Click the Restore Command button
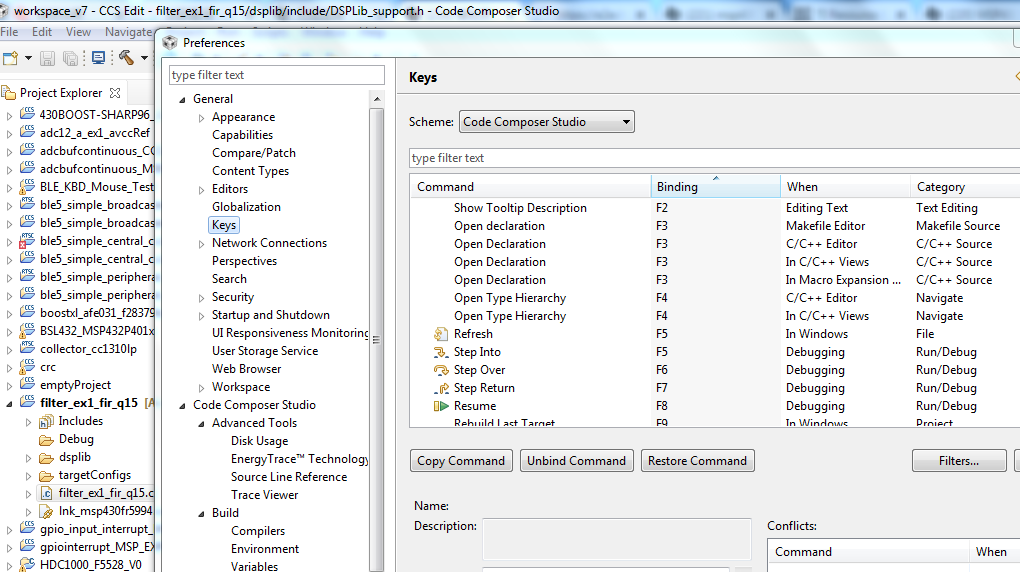Screen dimensions: 1020x572 point(697,461)
